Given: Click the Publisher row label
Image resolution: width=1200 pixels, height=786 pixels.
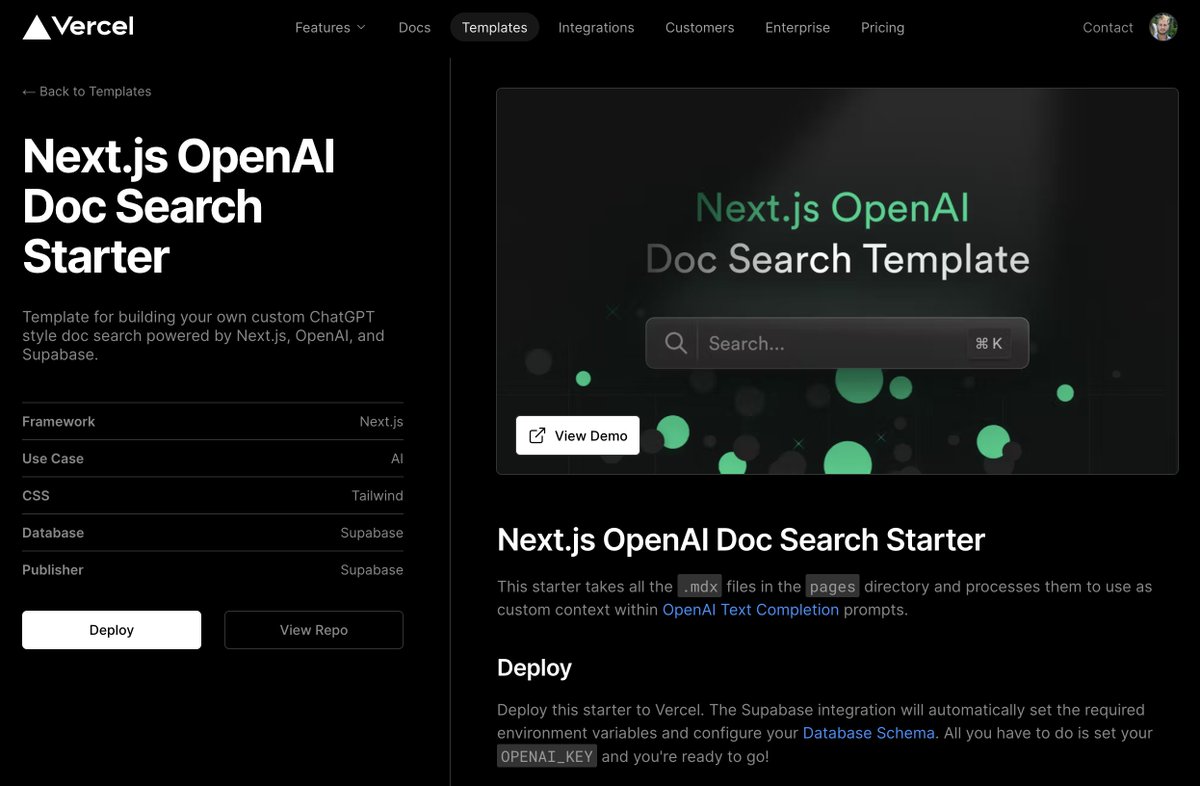Looking at the screenshot, I should (53, 569).
